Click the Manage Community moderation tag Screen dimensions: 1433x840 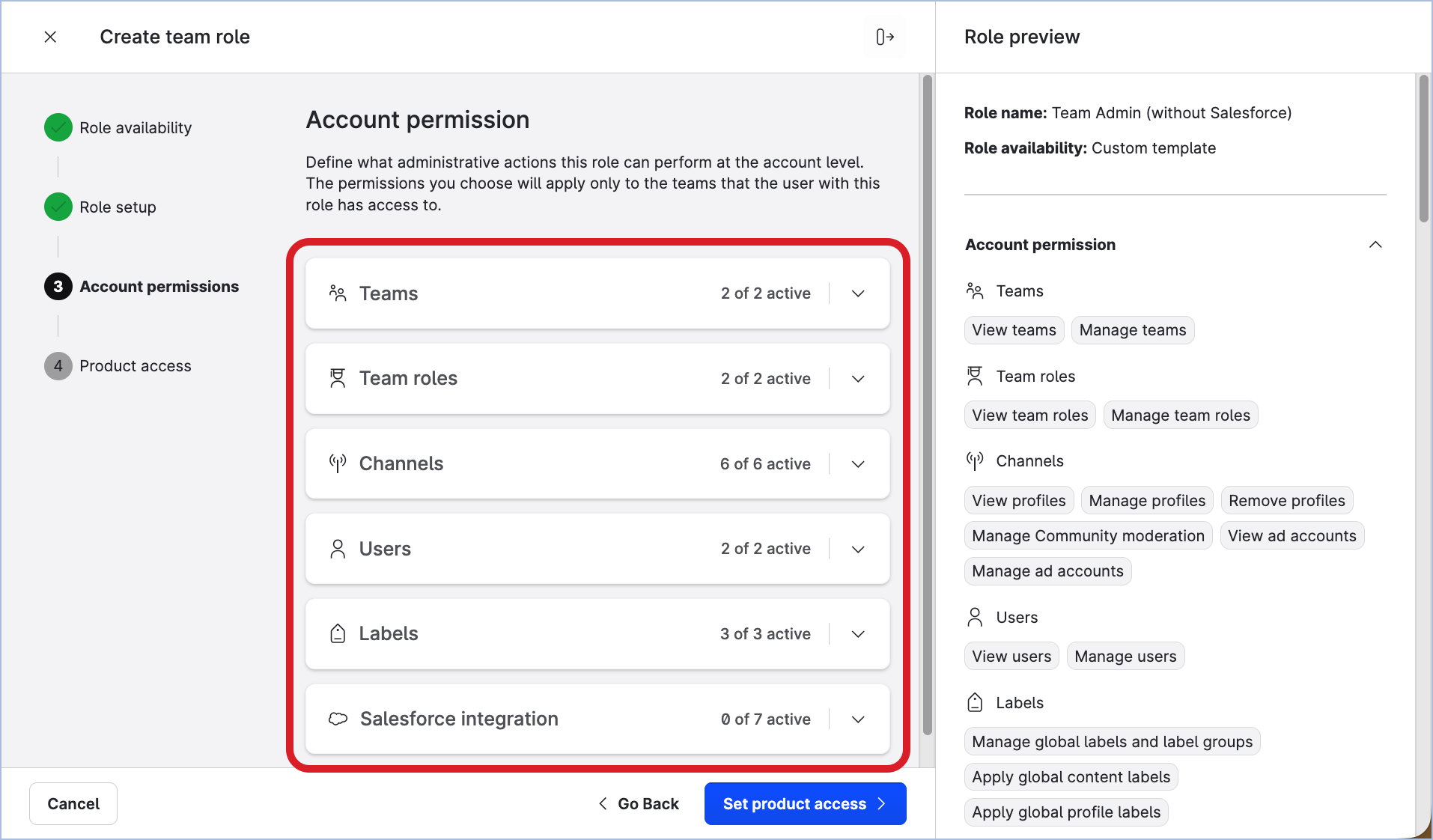(1087, 536)
